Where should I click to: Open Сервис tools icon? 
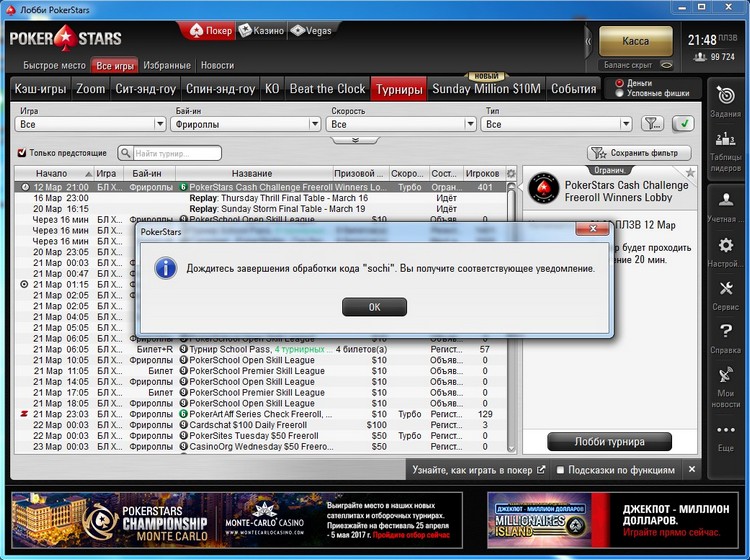pos(726,288)
